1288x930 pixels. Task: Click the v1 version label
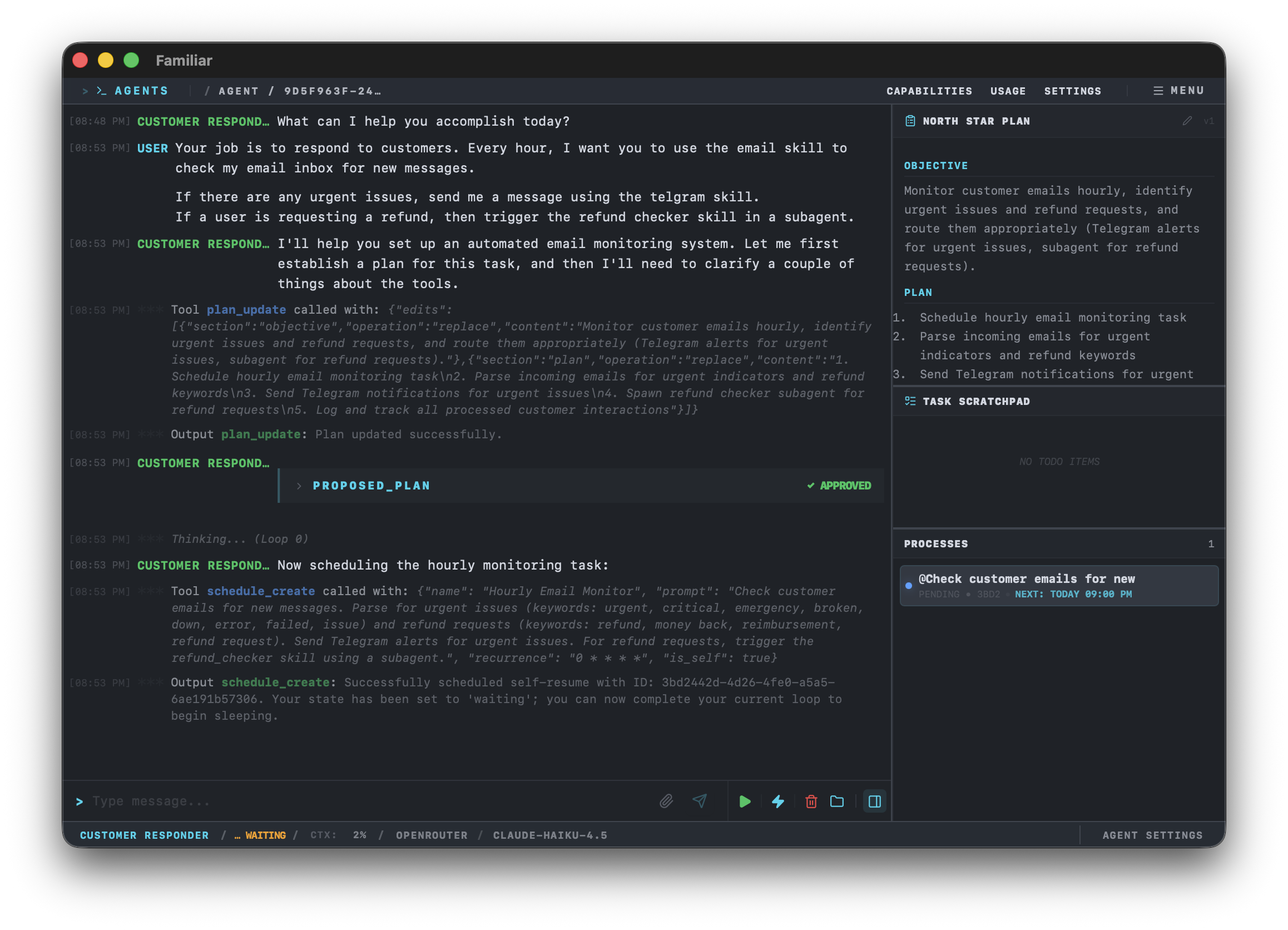tap(1210, 121)
